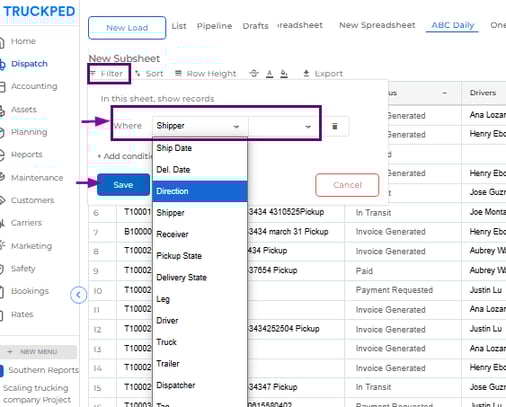Select Ship Date from the list

(200, 148)
